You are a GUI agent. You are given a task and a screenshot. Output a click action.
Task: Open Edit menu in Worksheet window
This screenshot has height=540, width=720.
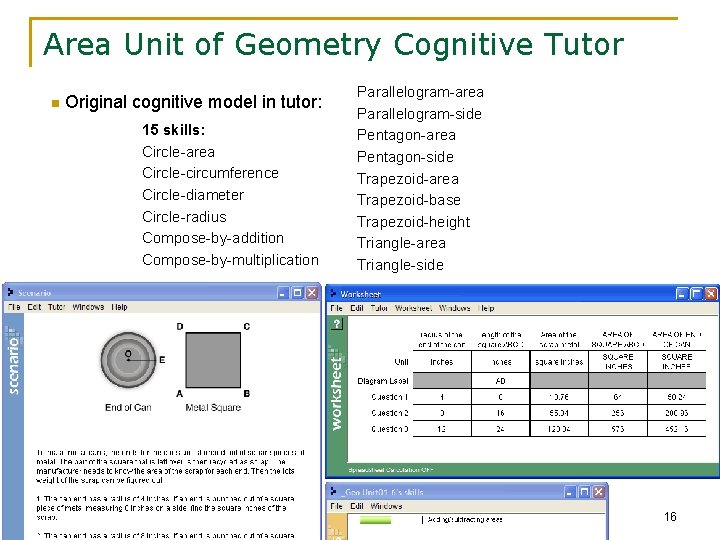tap(357, 308)
